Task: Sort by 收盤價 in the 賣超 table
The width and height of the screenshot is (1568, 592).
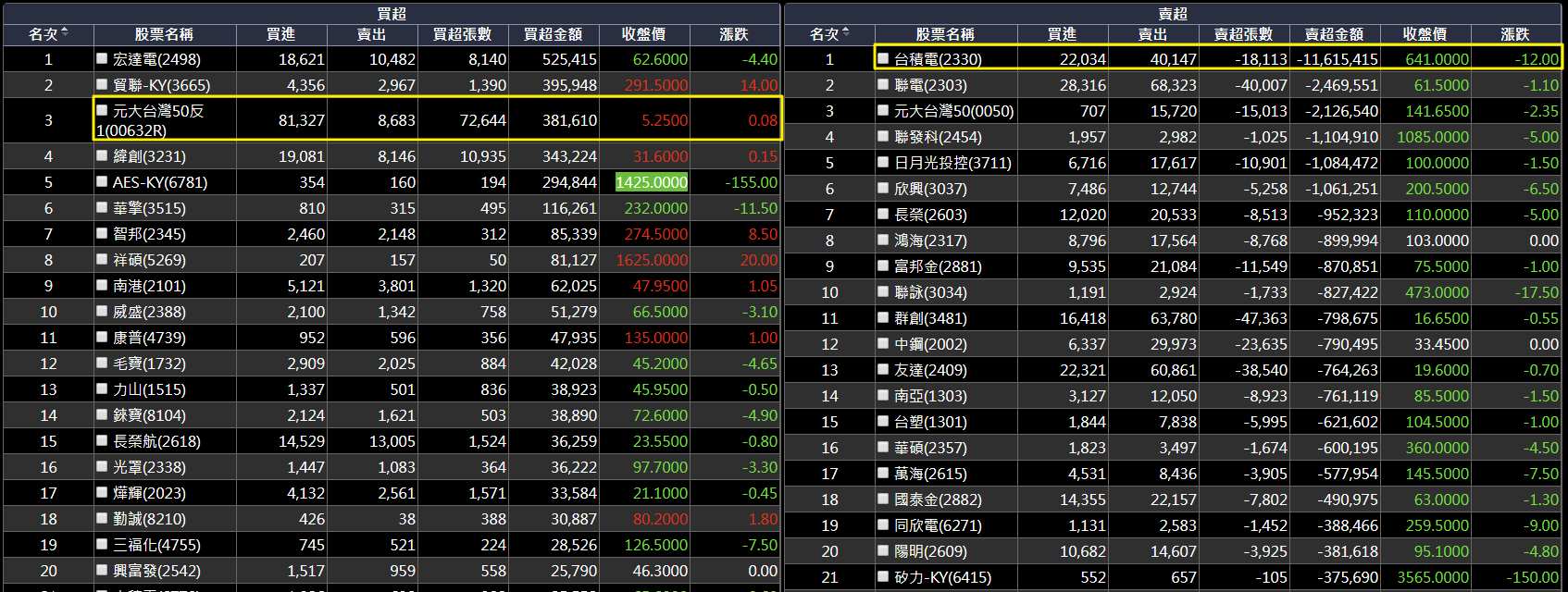Action: tap(1425, 34)
